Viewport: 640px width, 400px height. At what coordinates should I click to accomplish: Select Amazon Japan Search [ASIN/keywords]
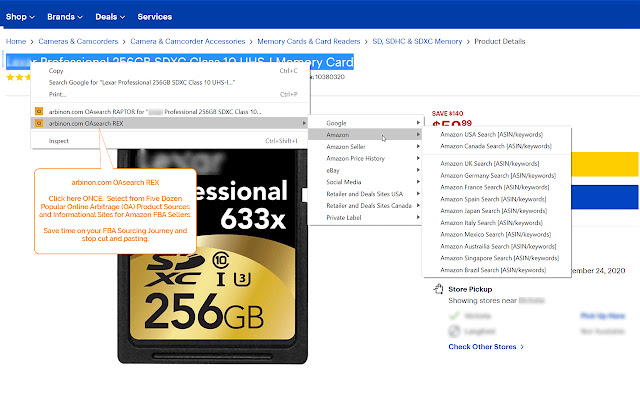[x=496, y=211]
